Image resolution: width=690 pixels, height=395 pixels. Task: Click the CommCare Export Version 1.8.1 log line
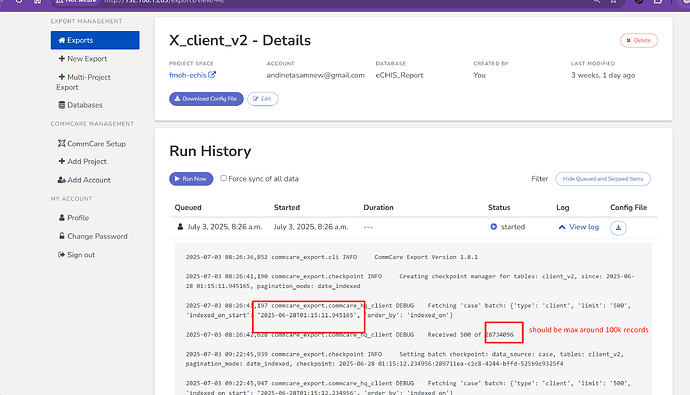pyautogui.click(x=332, y=257)
